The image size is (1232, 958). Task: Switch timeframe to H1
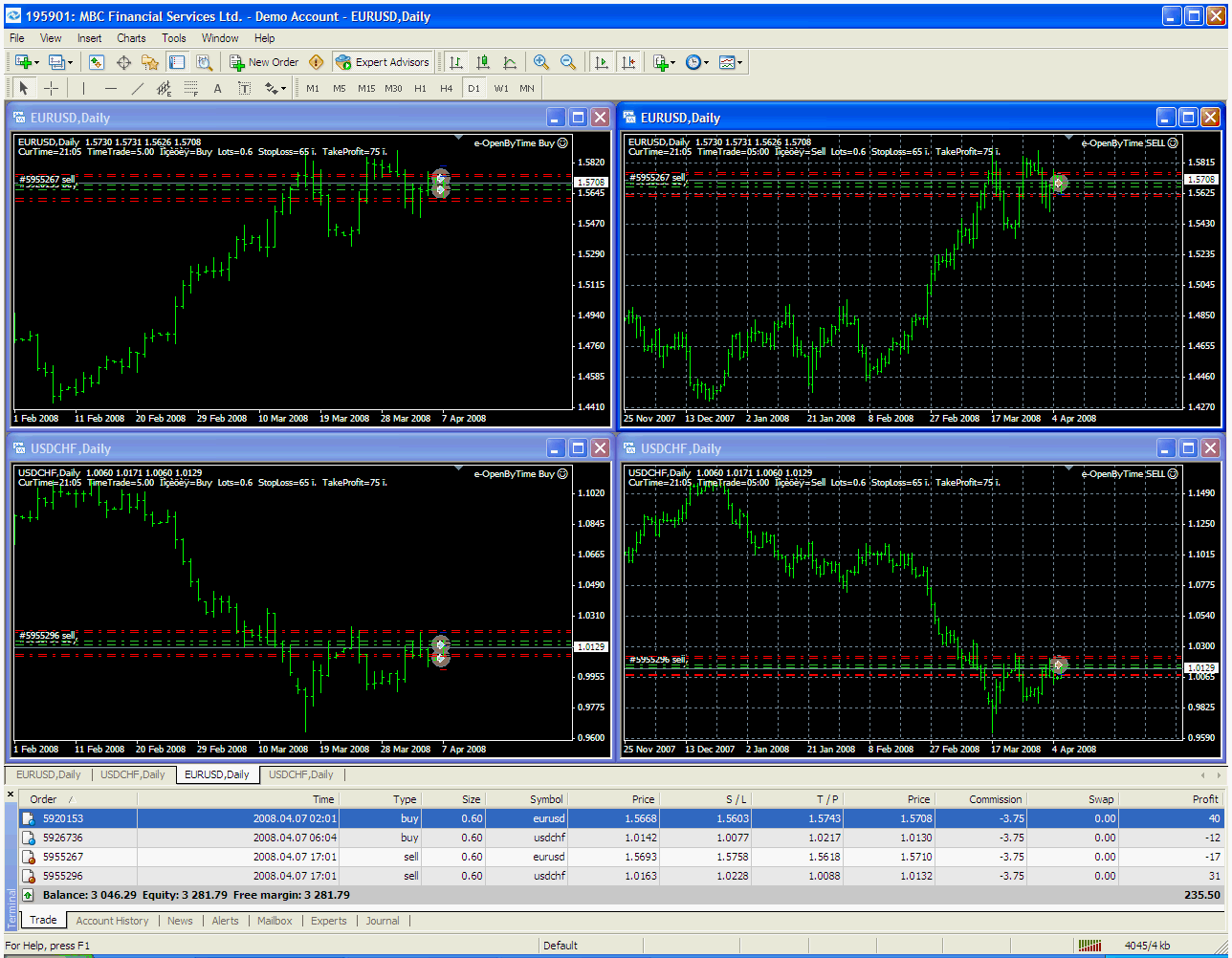(420, 88)
